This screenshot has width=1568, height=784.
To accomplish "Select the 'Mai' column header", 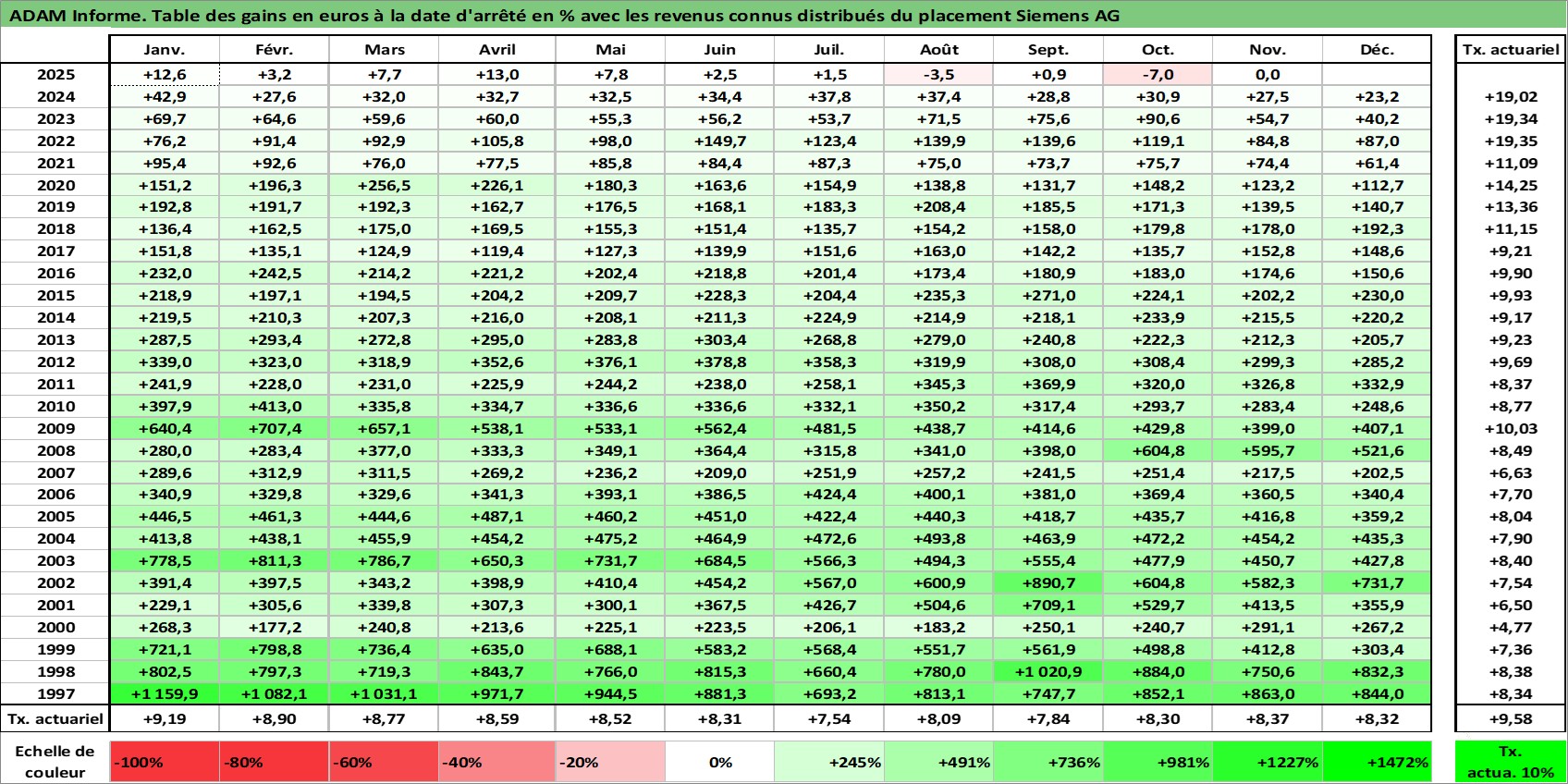I will point(610,50).
